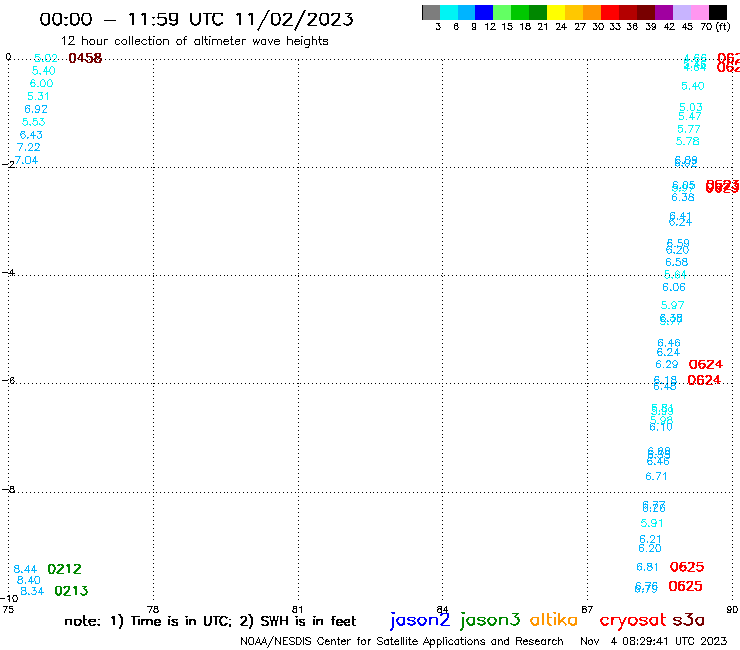The height and width of the screenshot is (650, 740).
Task: Click the wave height value 7.22
Action: click(28, 147)
